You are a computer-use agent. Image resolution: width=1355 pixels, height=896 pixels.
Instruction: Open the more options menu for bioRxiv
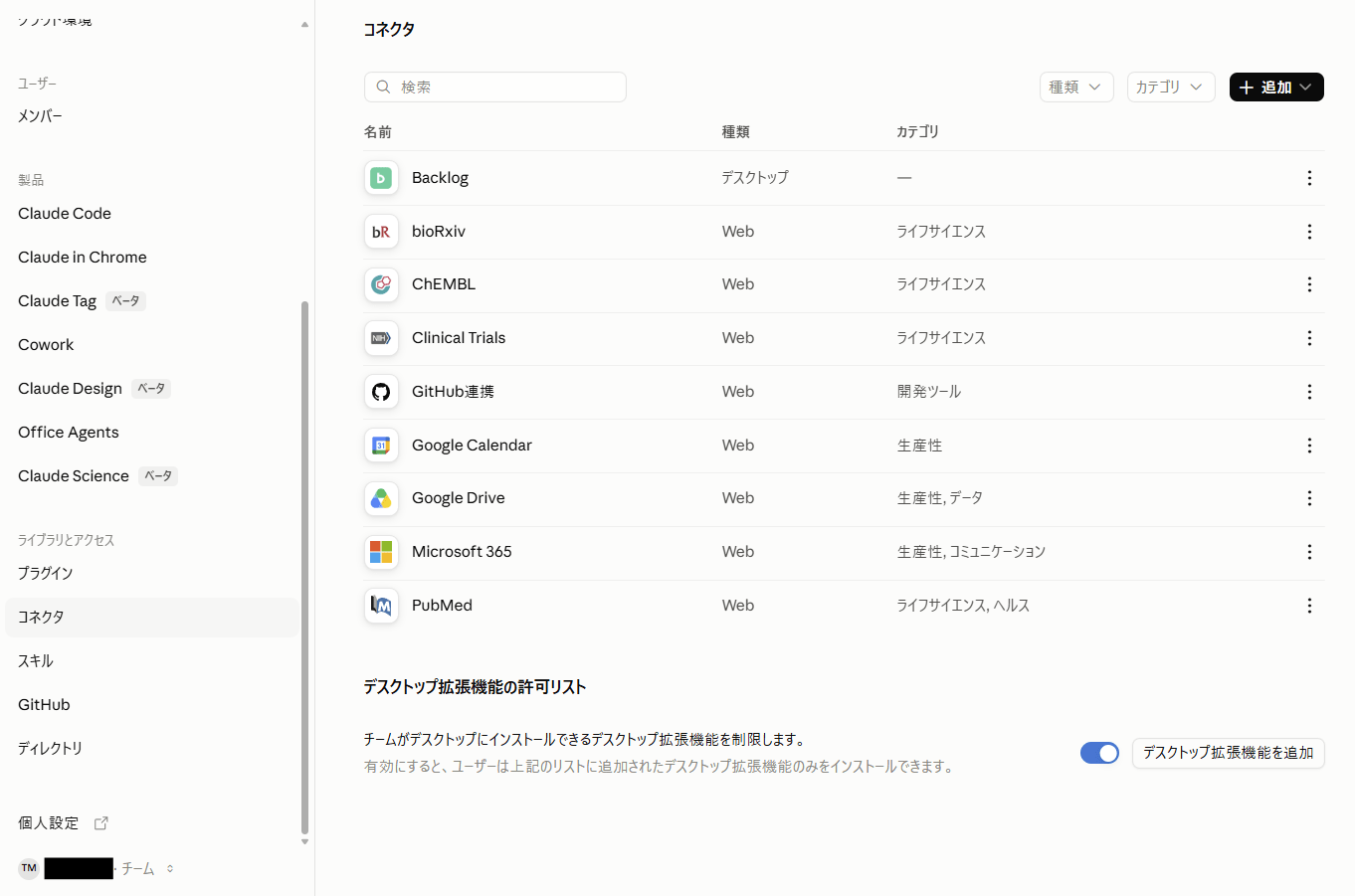1309,232
